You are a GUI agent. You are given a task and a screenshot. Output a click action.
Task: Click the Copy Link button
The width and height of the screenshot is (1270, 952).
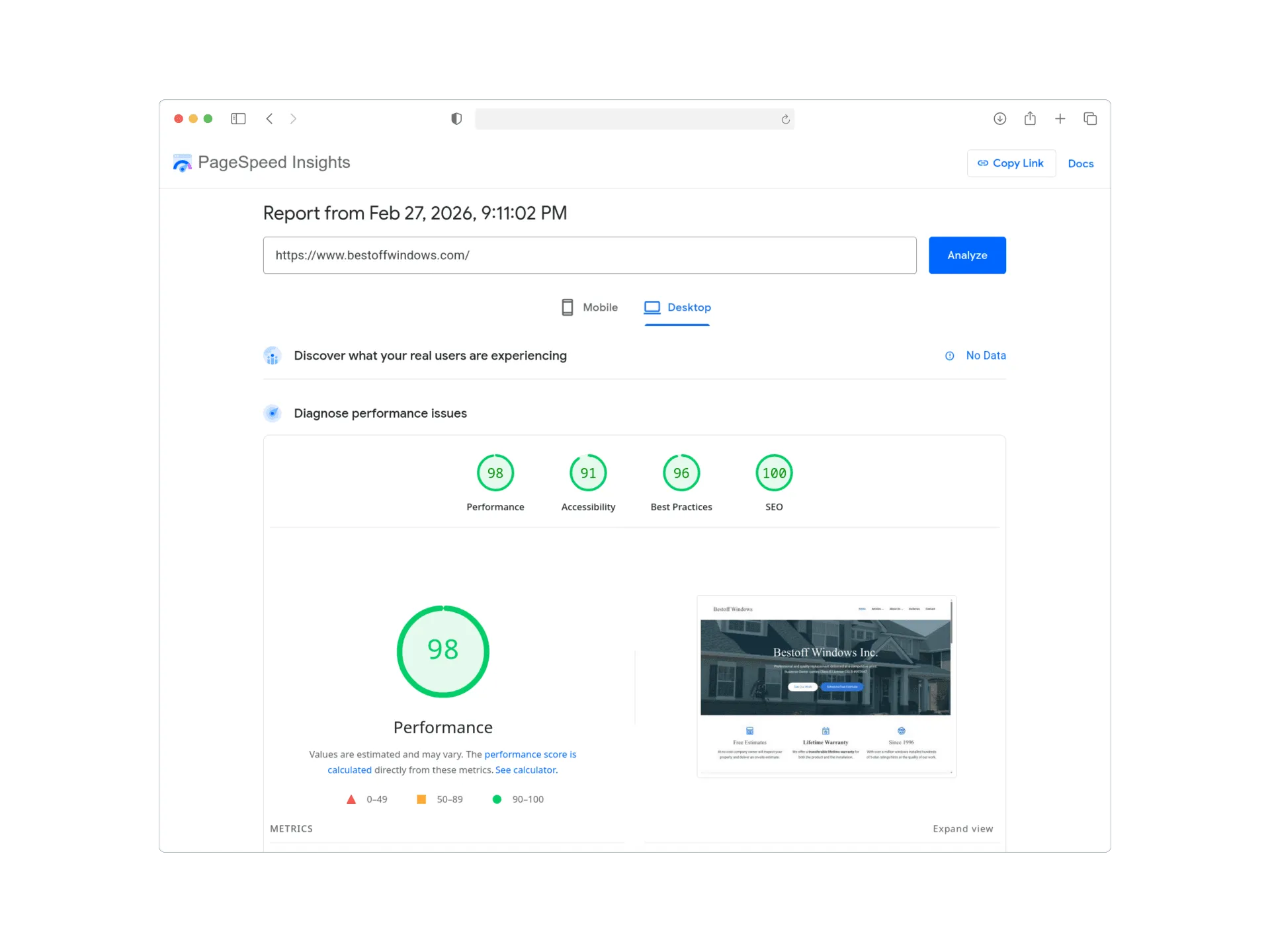[x=1011, y=163]
